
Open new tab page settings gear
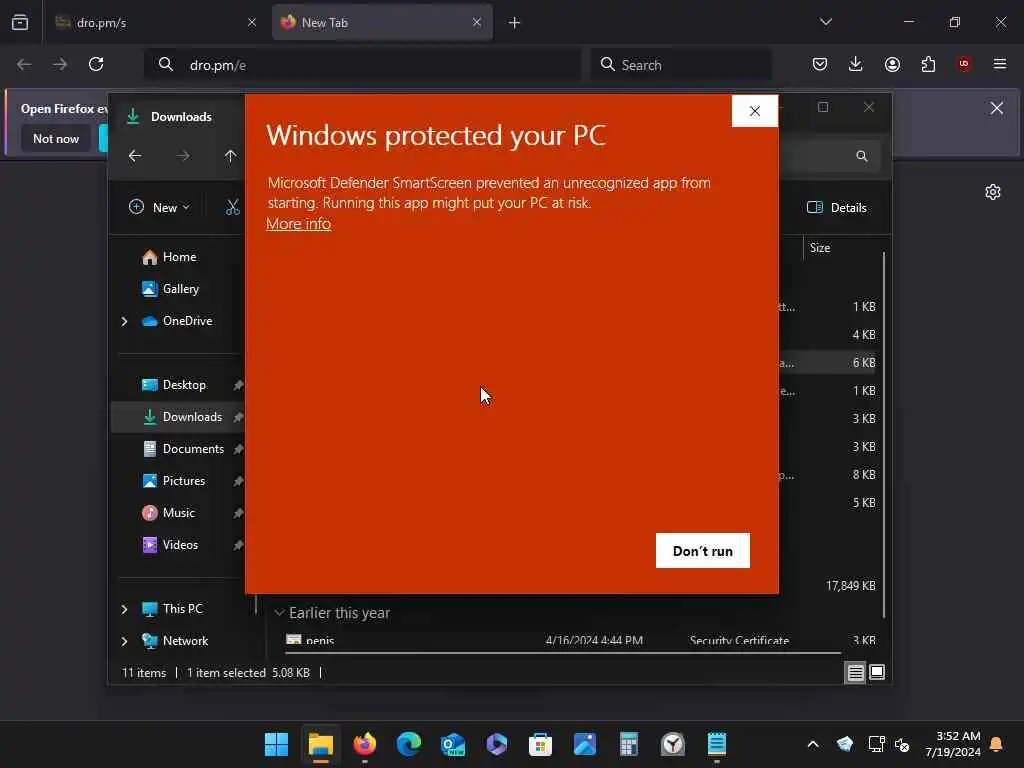[x=993, y=192]
